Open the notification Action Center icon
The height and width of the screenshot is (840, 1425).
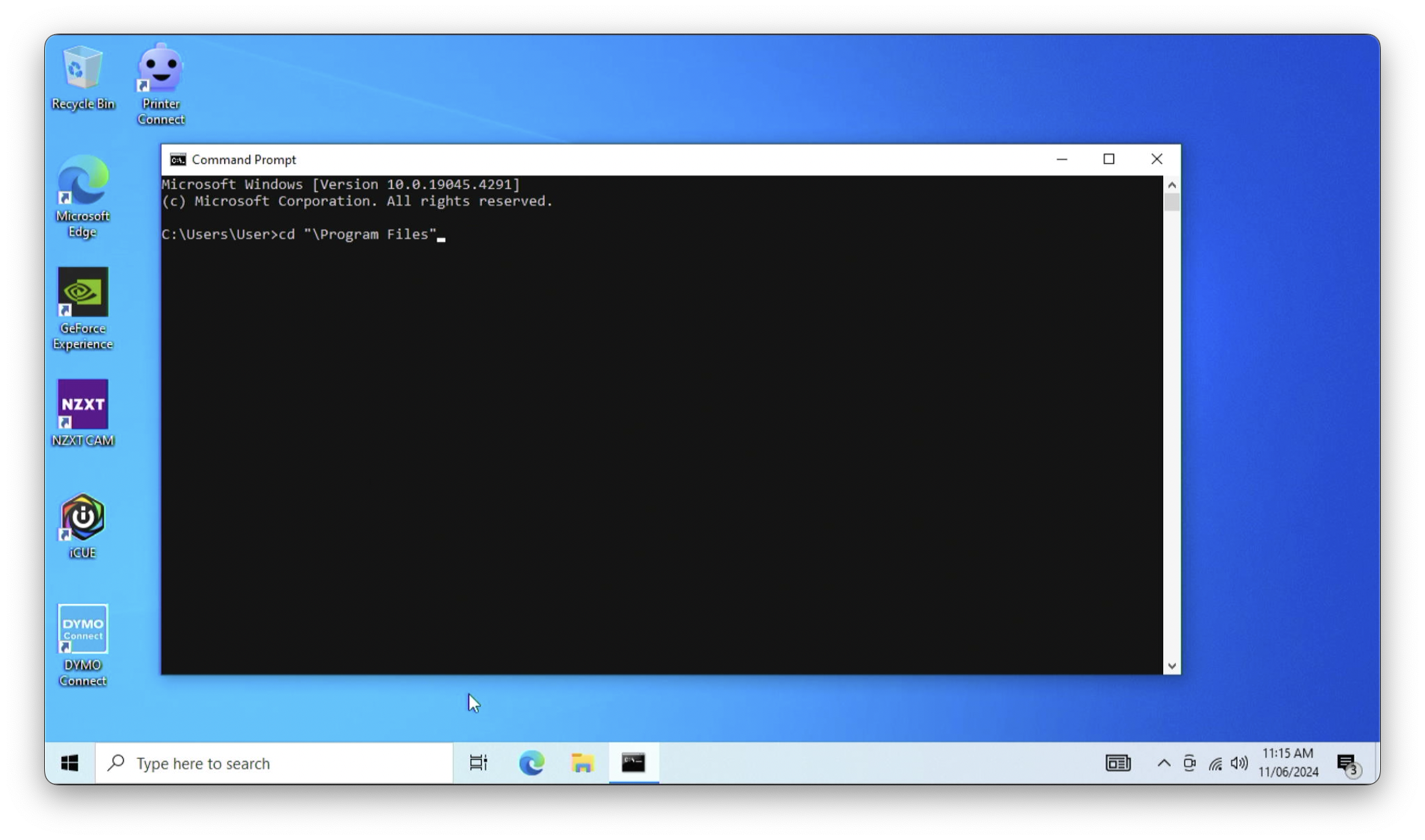pos(1346,764)
